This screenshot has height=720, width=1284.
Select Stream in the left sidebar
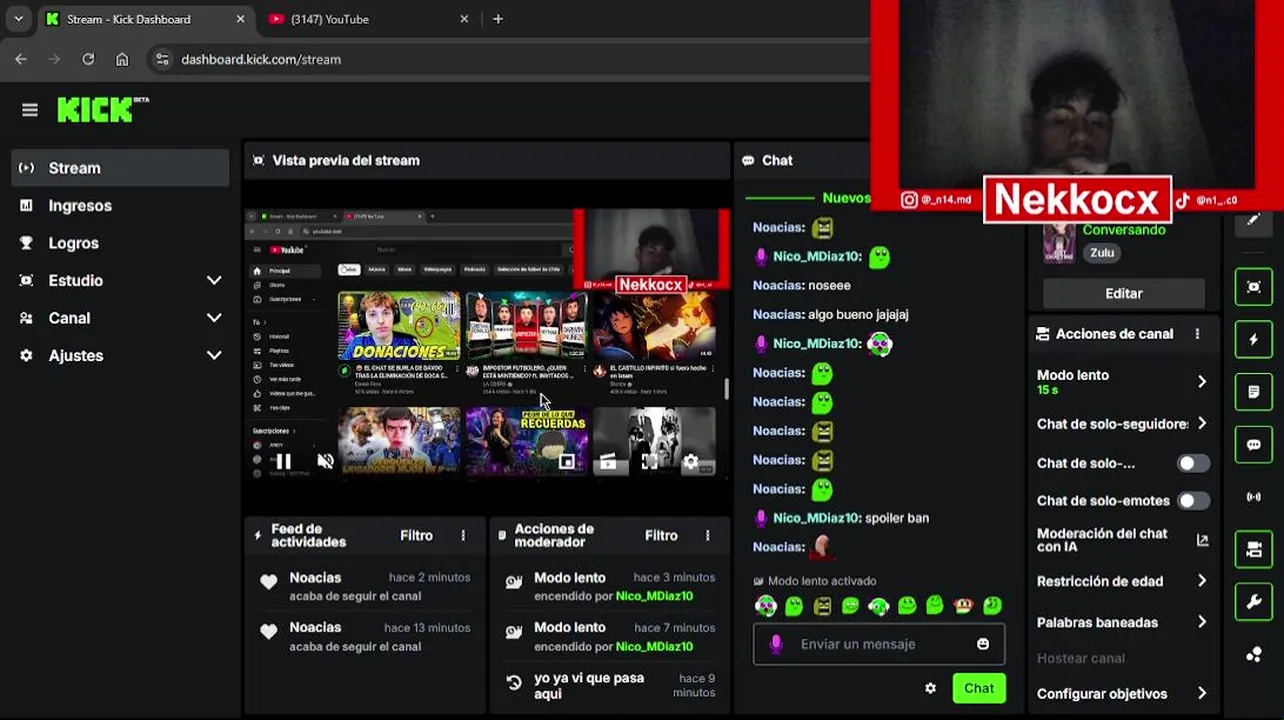120,168
